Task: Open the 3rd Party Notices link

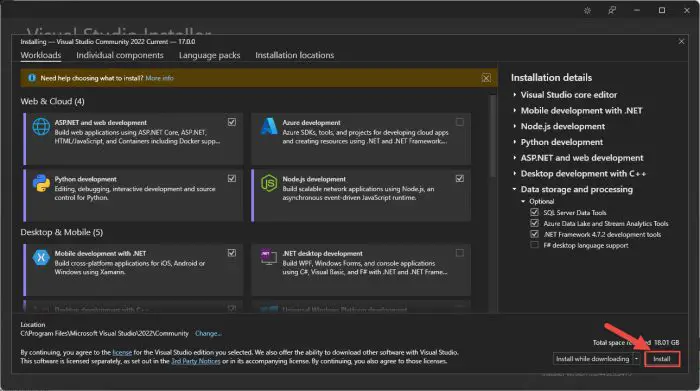Action: coord(196,361)
